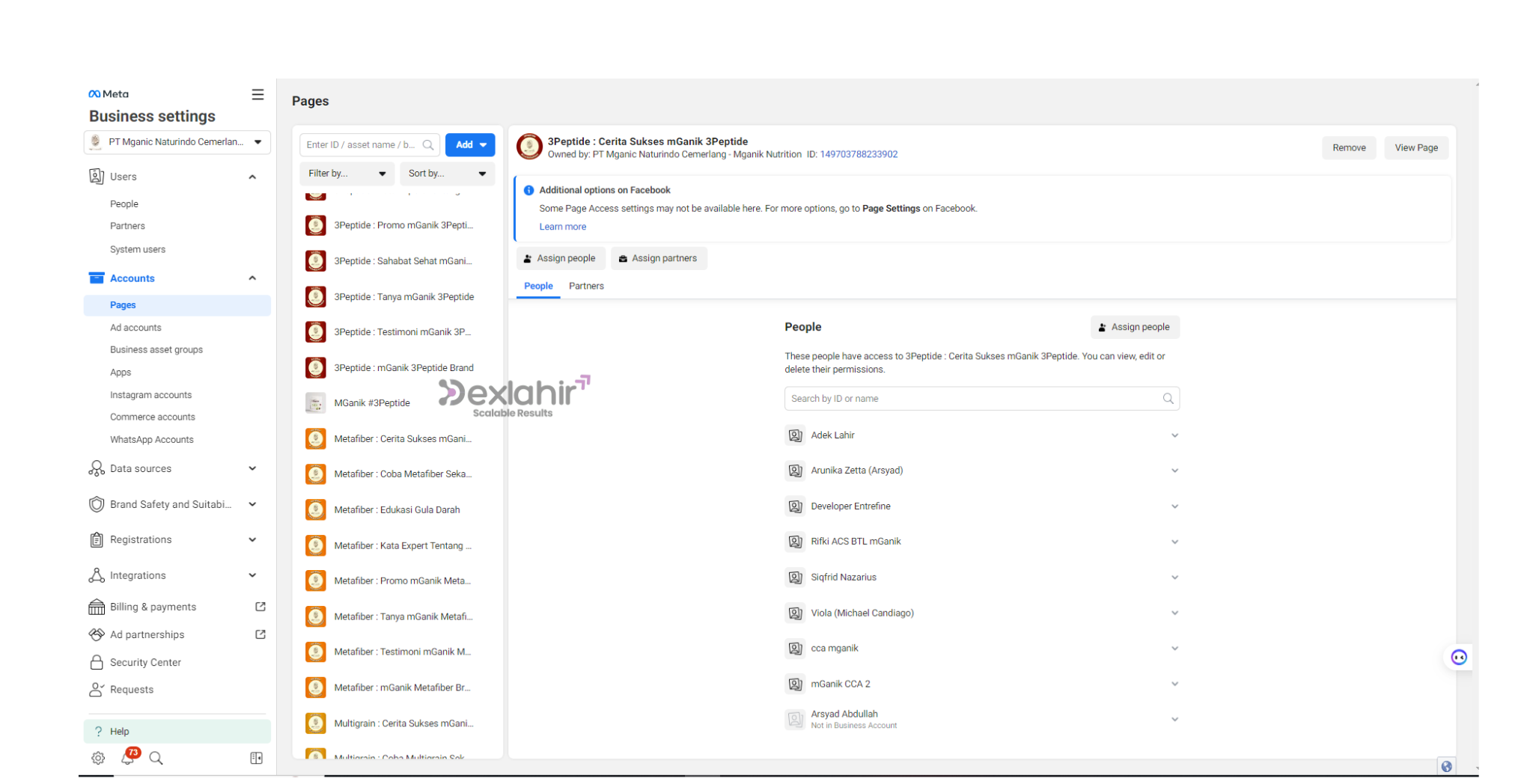Select Ad accounts in the Accounts menu
The width and height of the screenshot is (1533, 784).
click(x=135, y=328)
